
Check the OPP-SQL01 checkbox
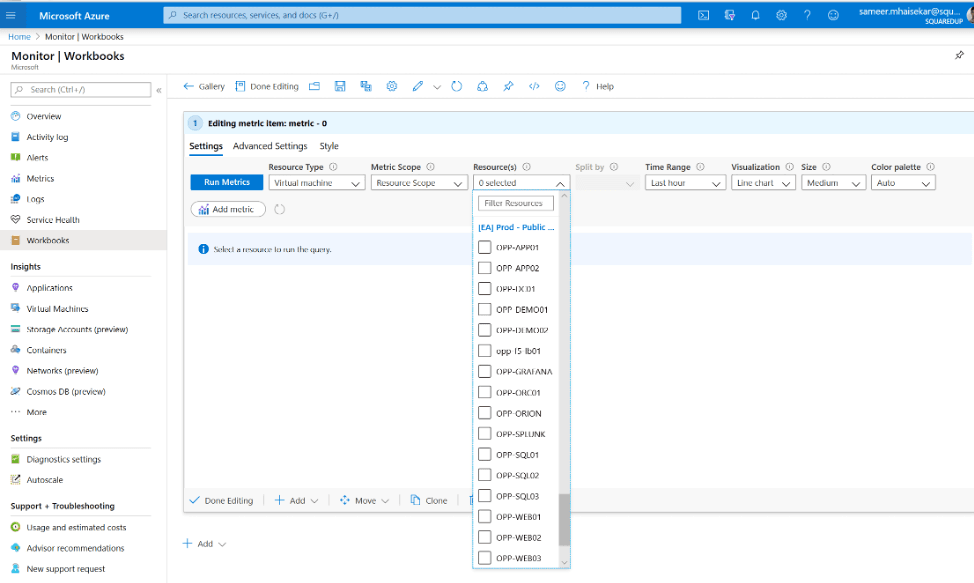click(x=485, y=454)
